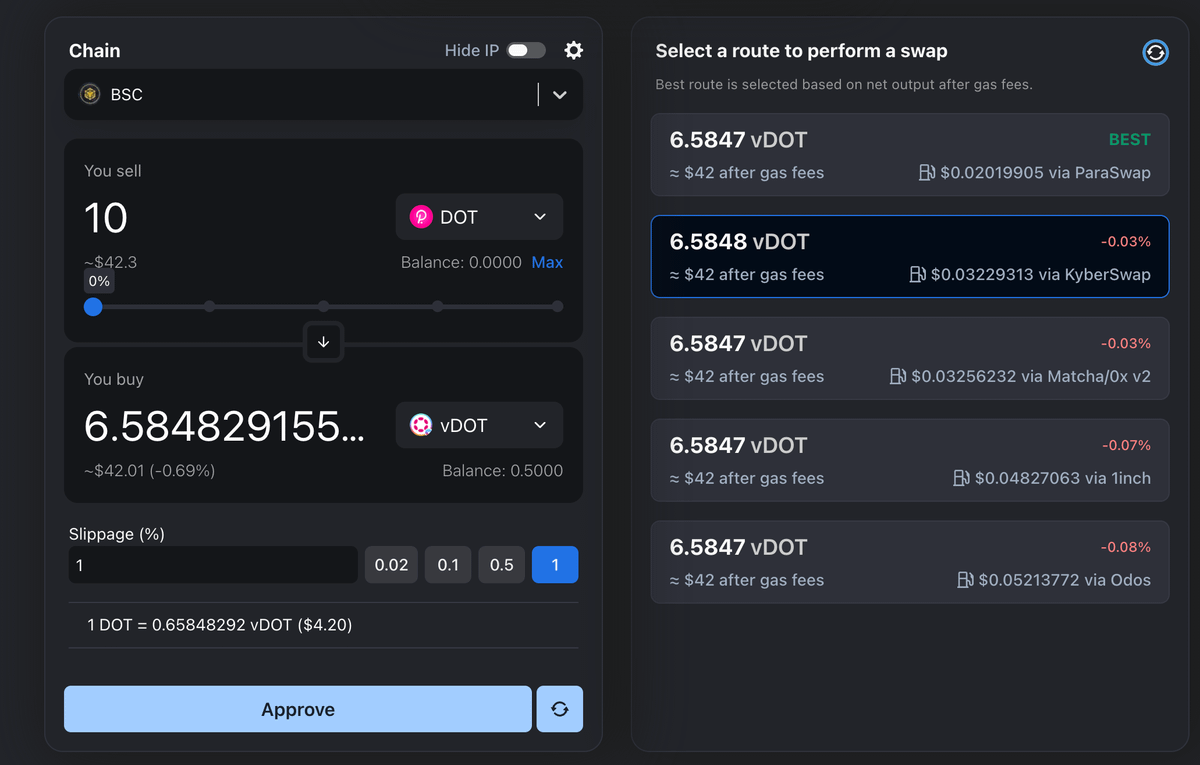Click the gas pump icon on ParaSwap route

(927, 173)
